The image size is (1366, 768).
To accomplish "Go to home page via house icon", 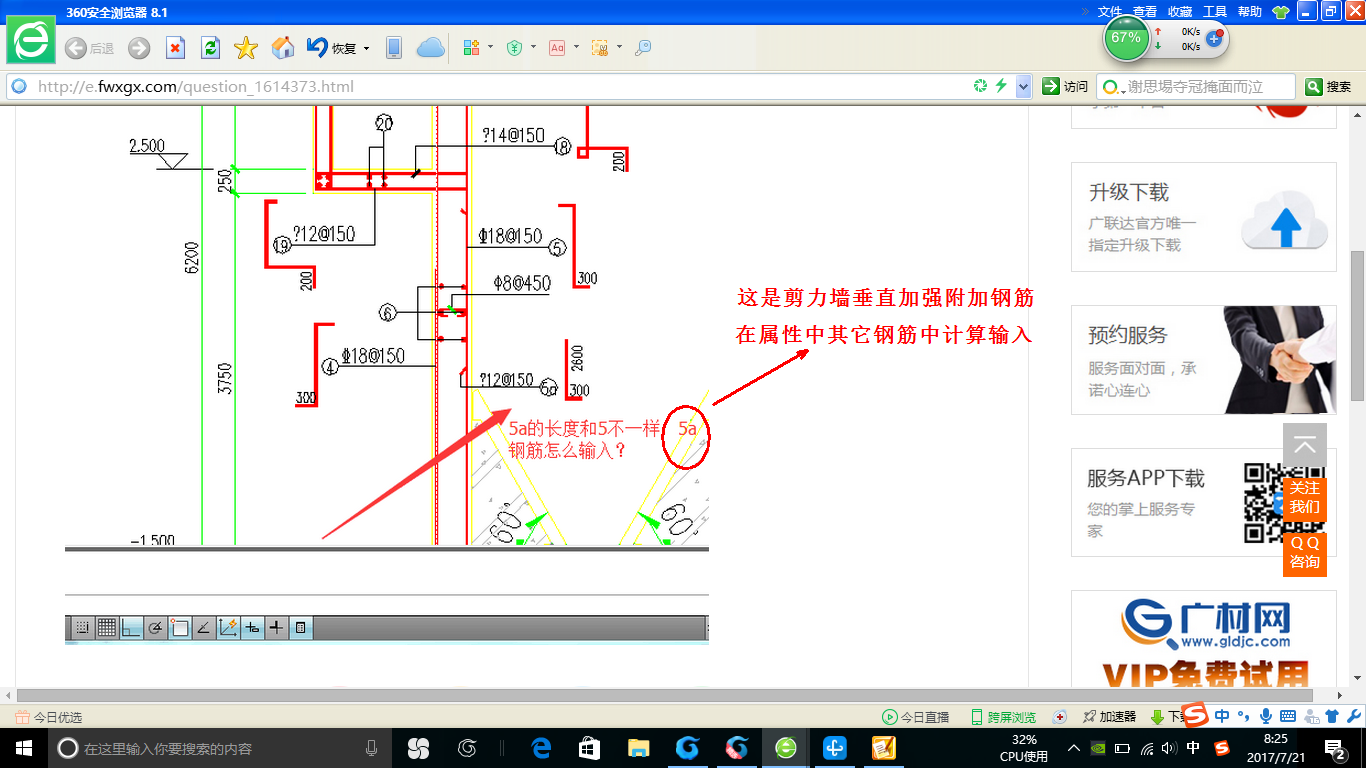I will point(283,48).
